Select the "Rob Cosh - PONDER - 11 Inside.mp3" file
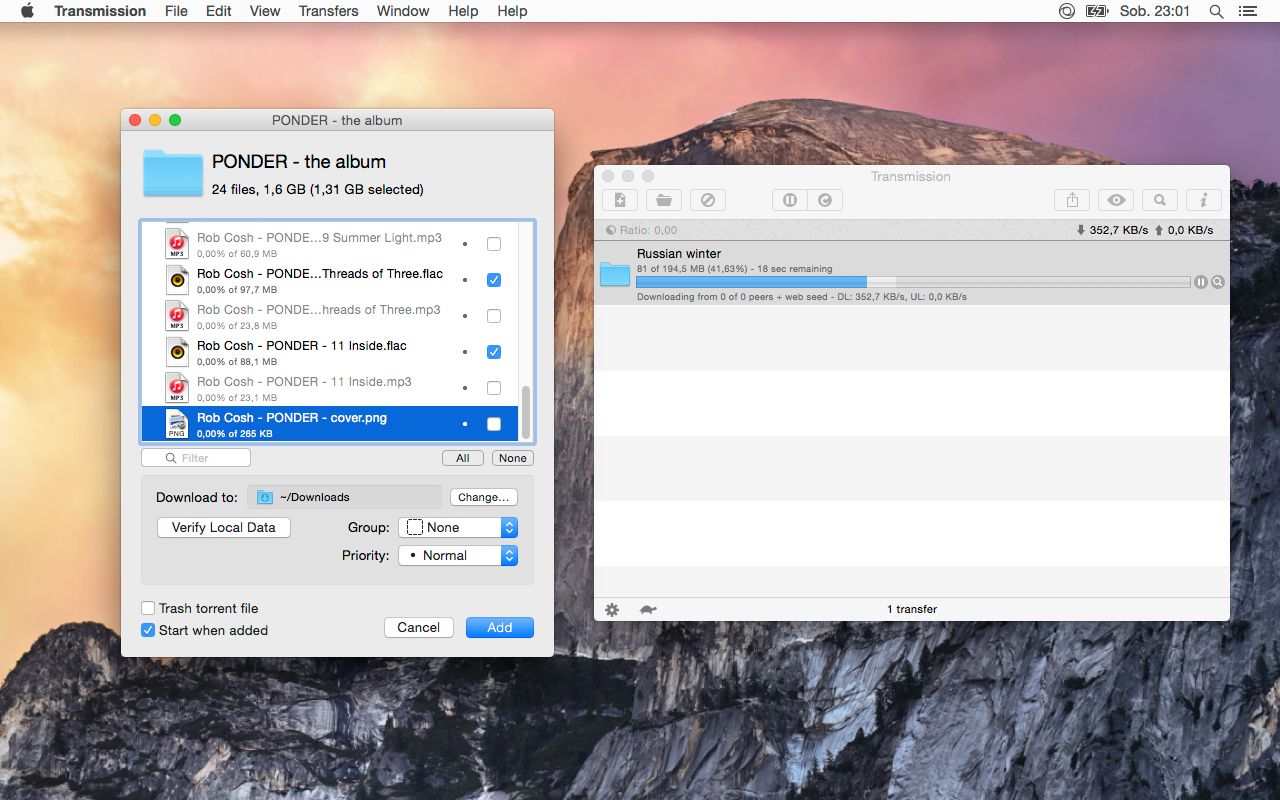Screen dimensions: 1280x800 click(x=330, y=388)
